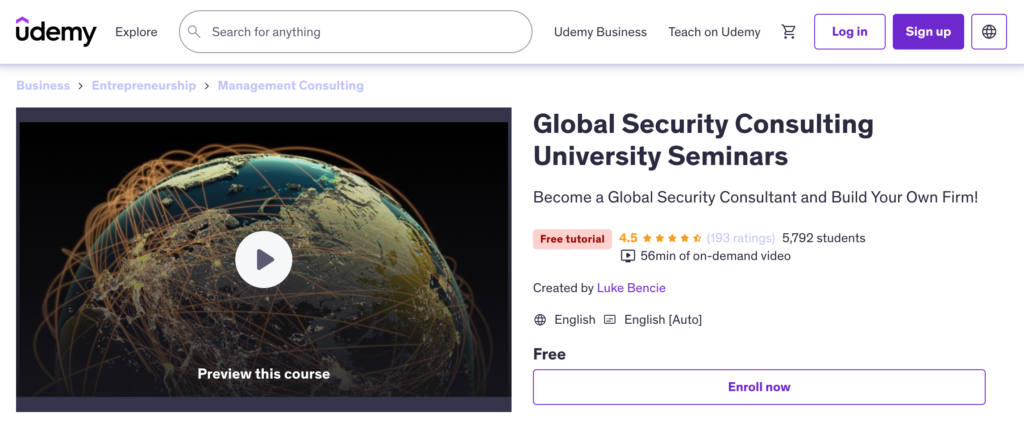Open instructor Luke Bencie's profile
The height and width of the screenshot is (429, 1024).
[631, 288]
